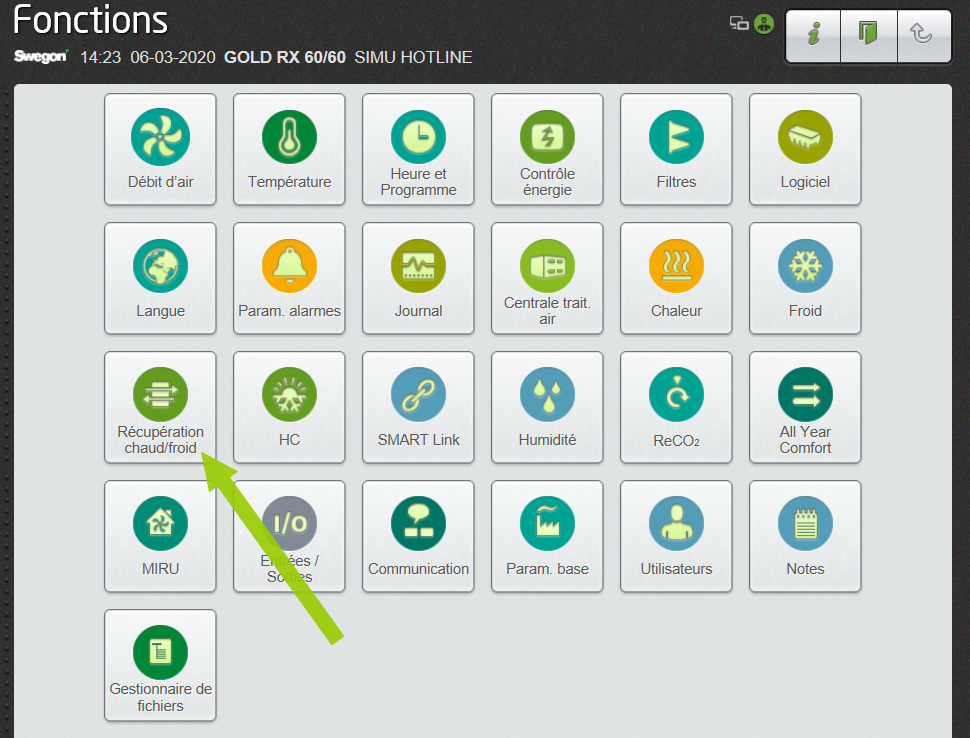Select the Température thermometer tile
Image resolution: width=970 pixels, height=738 pixels.
[289, 149]
